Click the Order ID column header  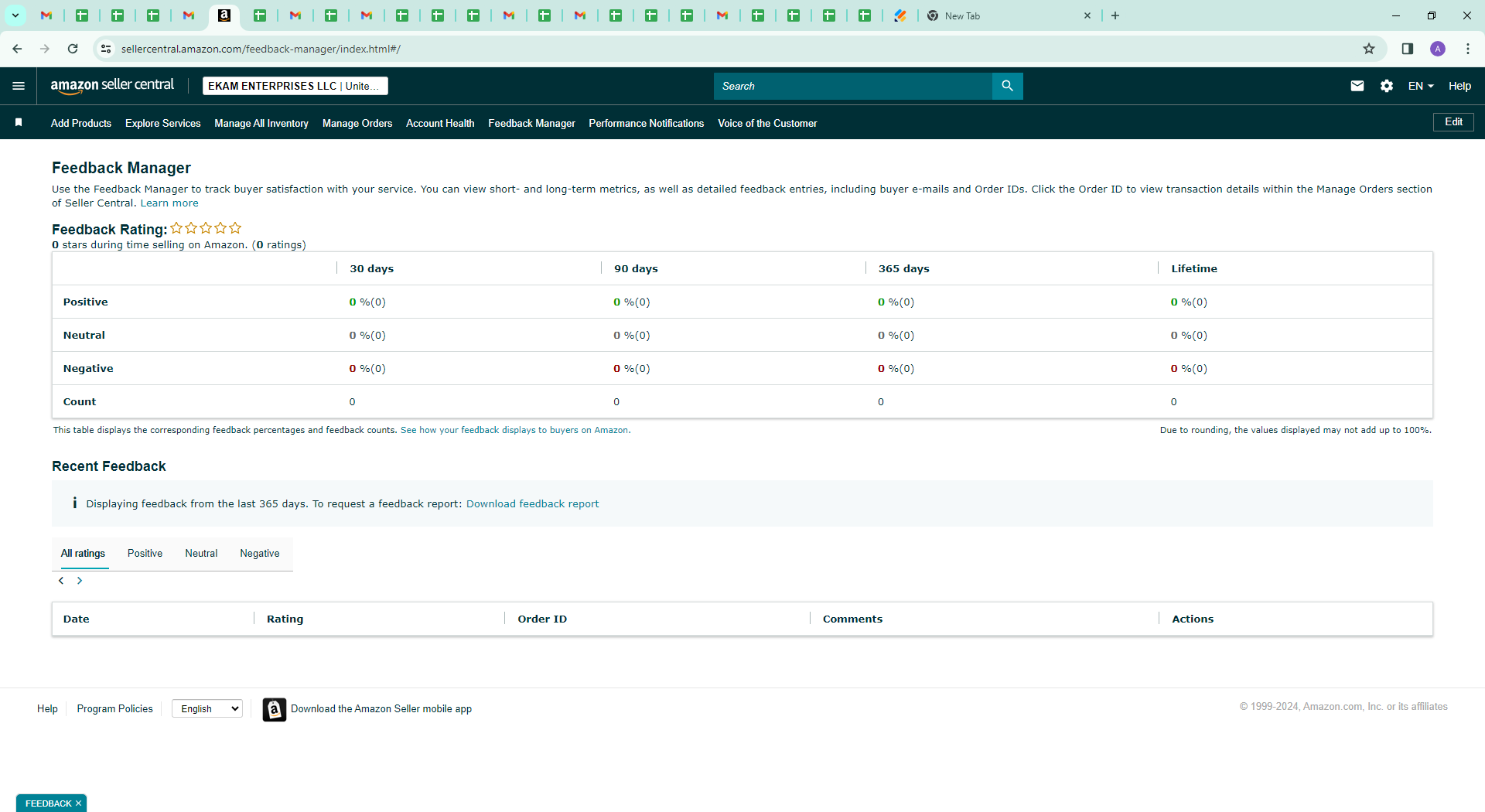point(542,619)
